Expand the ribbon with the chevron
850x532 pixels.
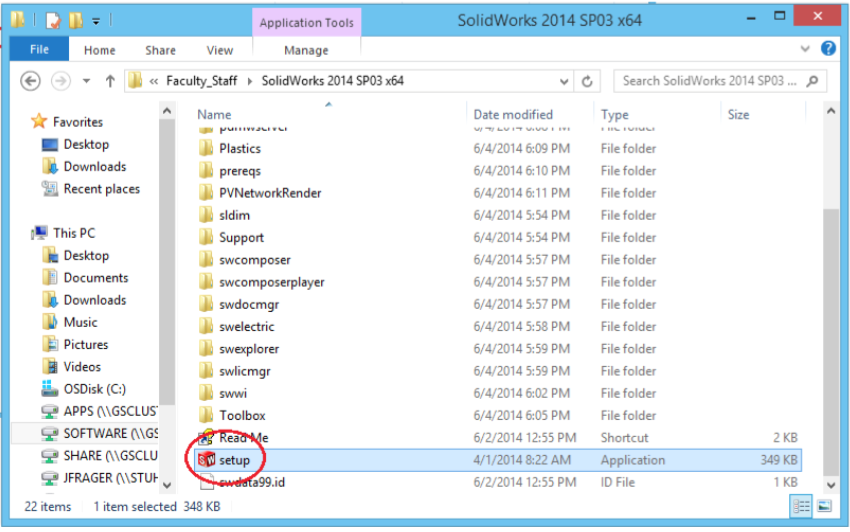[805, 49]
